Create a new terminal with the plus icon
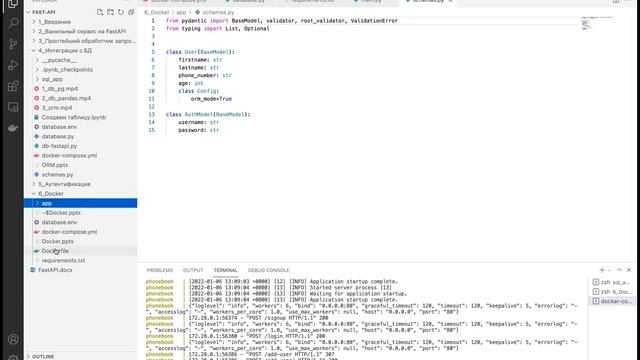 602,270
